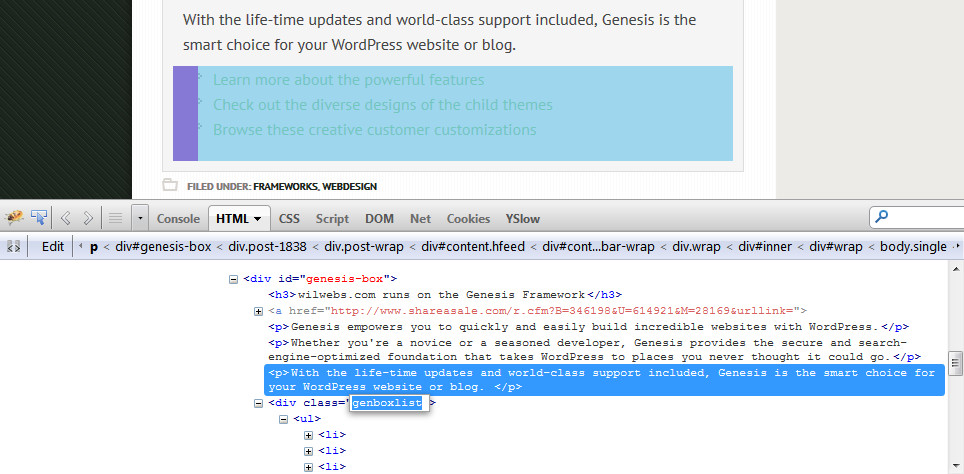Switch to the Script panel
The width and height of the screenshot is (964, 474).
tap(332, 219)
